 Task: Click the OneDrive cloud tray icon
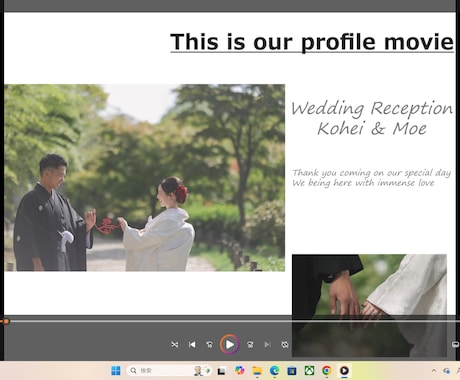point(447,371)
